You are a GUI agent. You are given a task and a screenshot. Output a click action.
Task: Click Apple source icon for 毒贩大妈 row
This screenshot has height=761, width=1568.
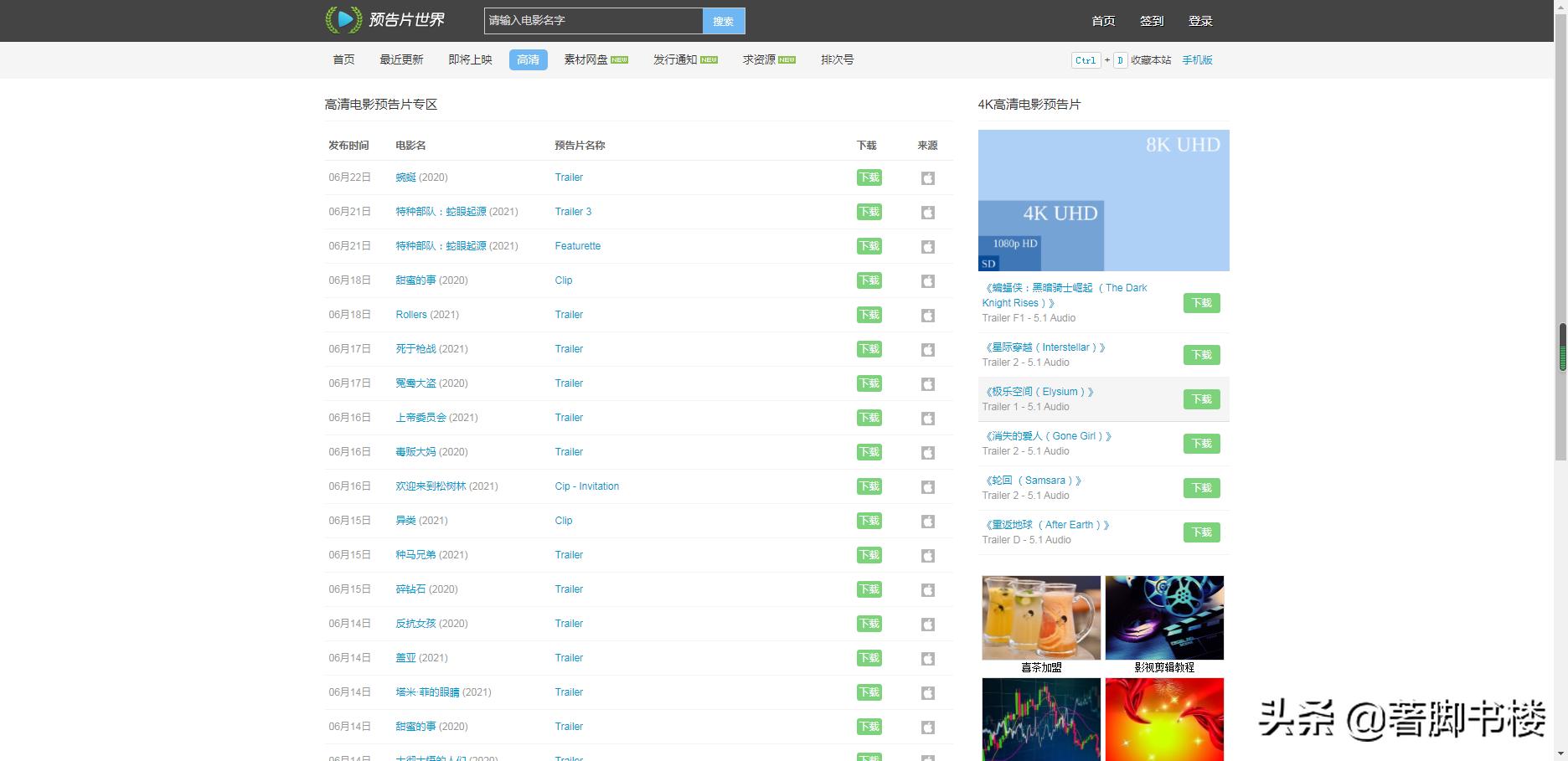[x=928, y=453]
